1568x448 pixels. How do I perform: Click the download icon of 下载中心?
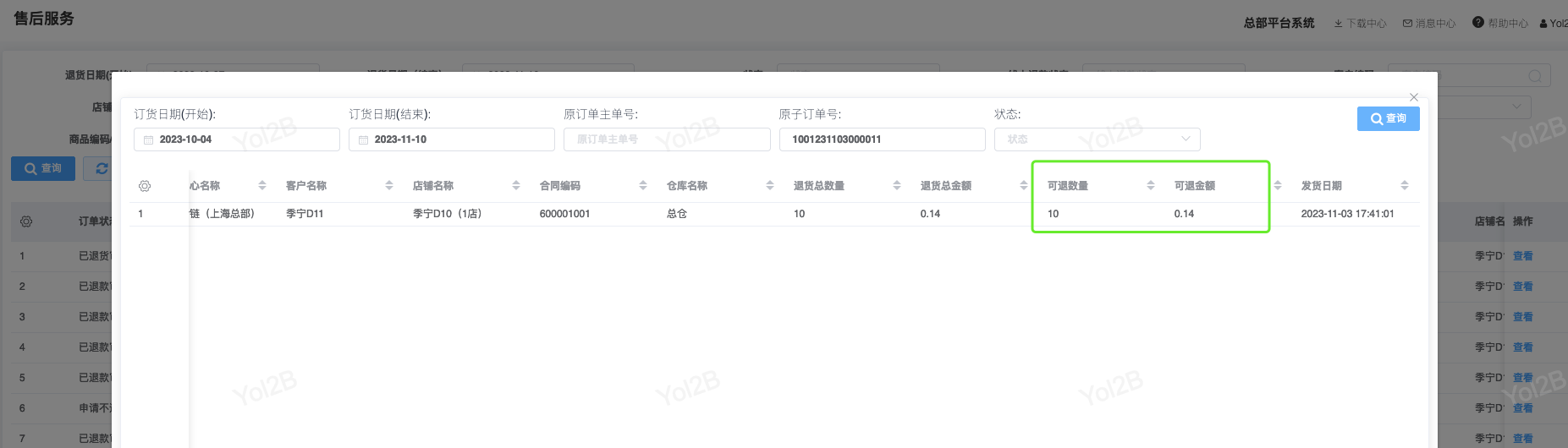point(1339,24)
